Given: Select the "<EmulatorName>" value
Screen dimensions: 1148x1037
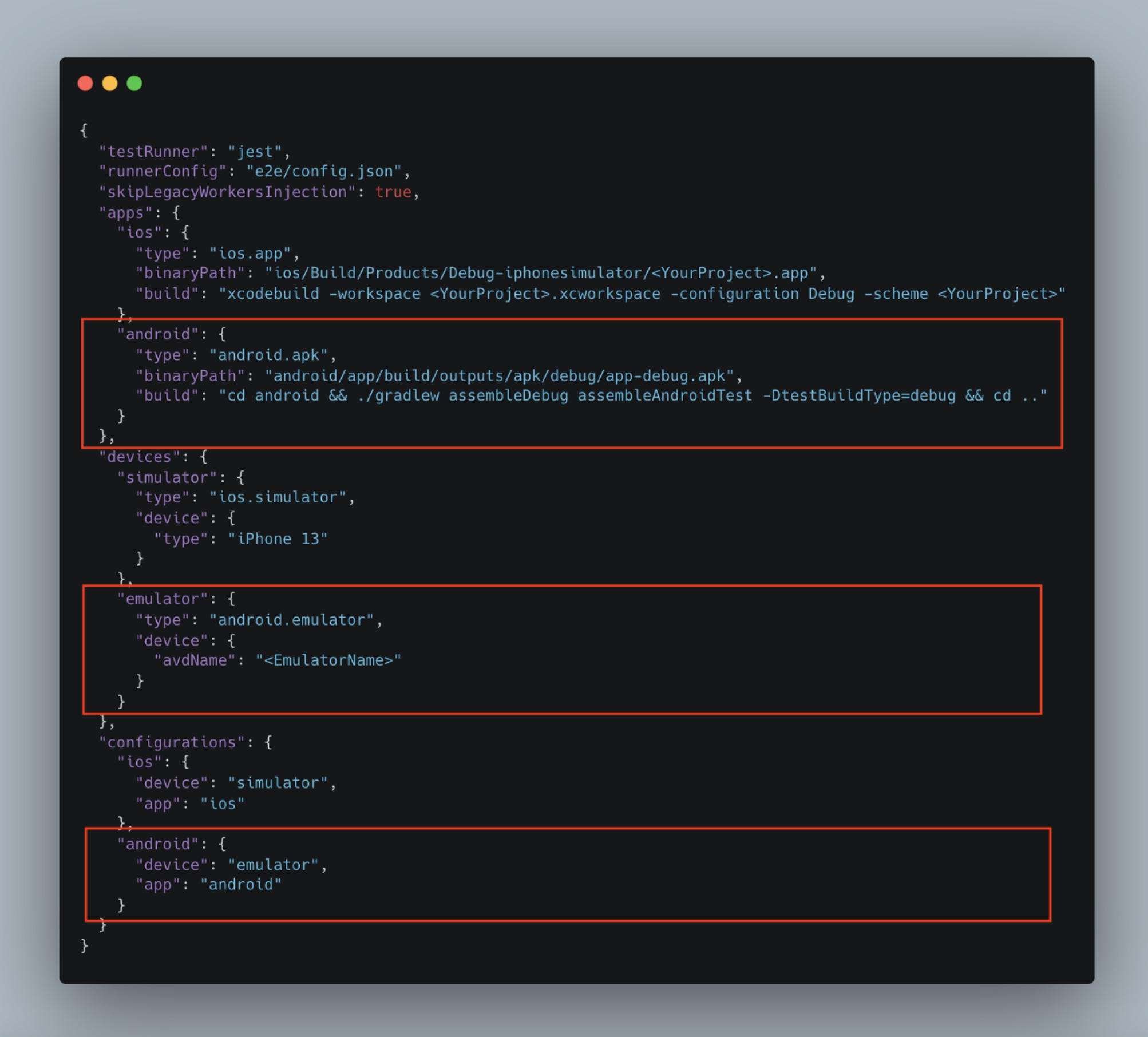Looking at the screenshot, I should pos(328,660).
